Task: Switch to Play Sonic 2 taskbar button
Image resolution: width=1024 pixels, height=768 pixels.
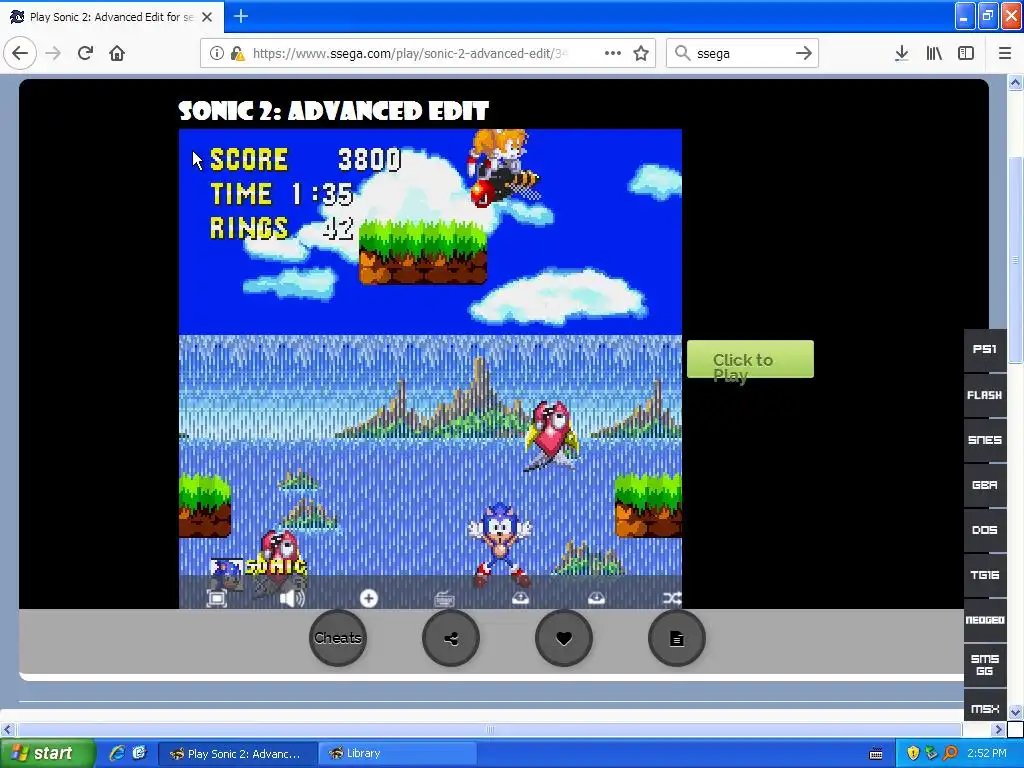Action: (x=238, y=754)
